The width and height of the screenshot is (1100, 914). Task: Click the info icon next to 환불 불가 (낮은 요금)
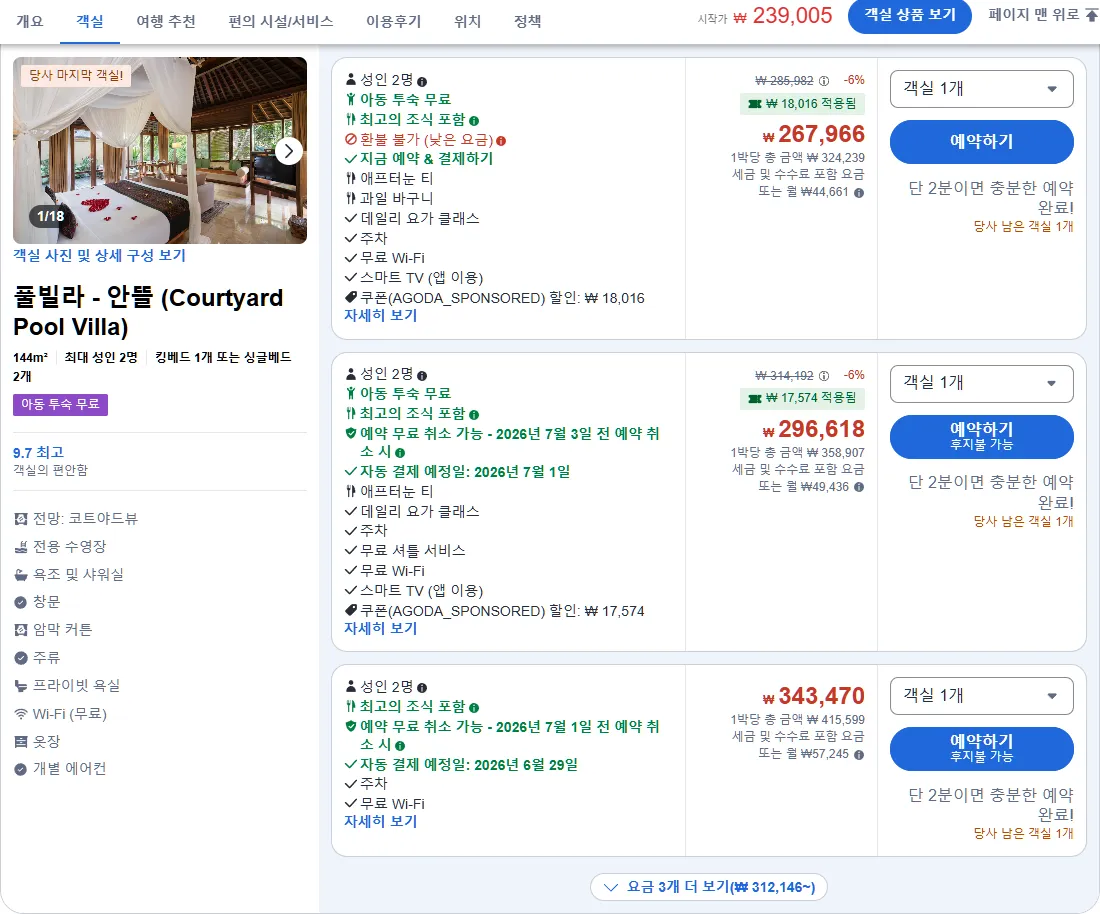click(501, 140)
